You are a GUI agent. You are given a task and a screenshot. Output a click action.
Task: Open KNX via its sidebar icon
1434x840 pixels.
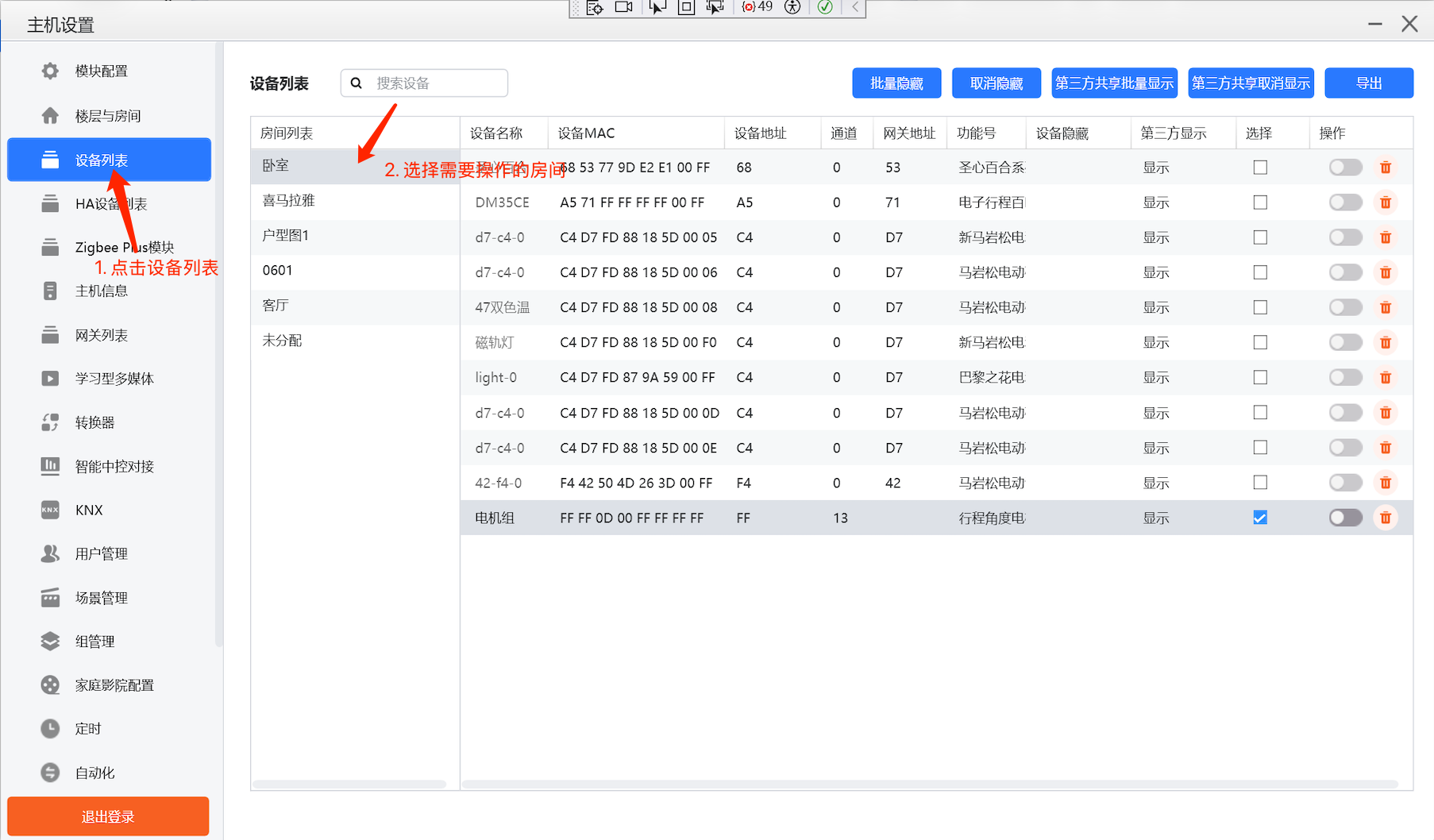(x=50, y=510)
